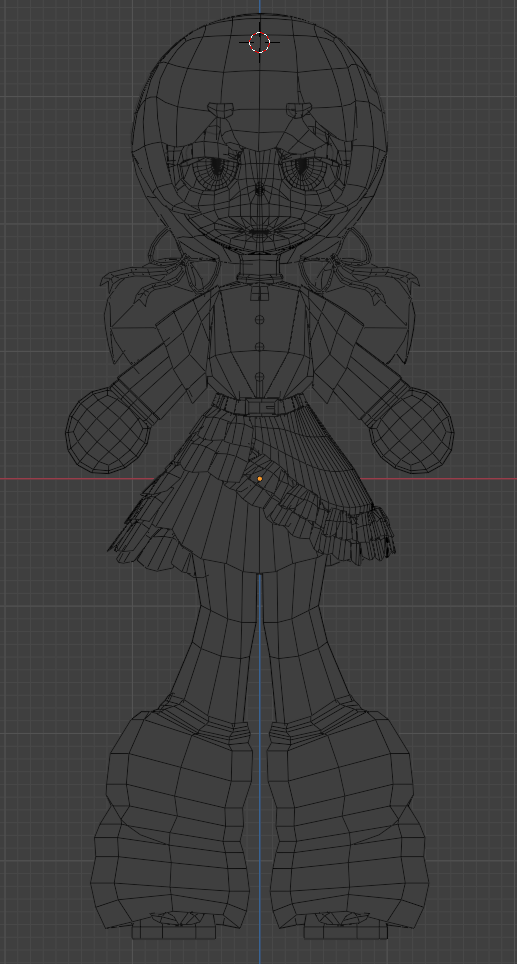
Task: Click the character's mouth on the face
Action: [260, 232]
